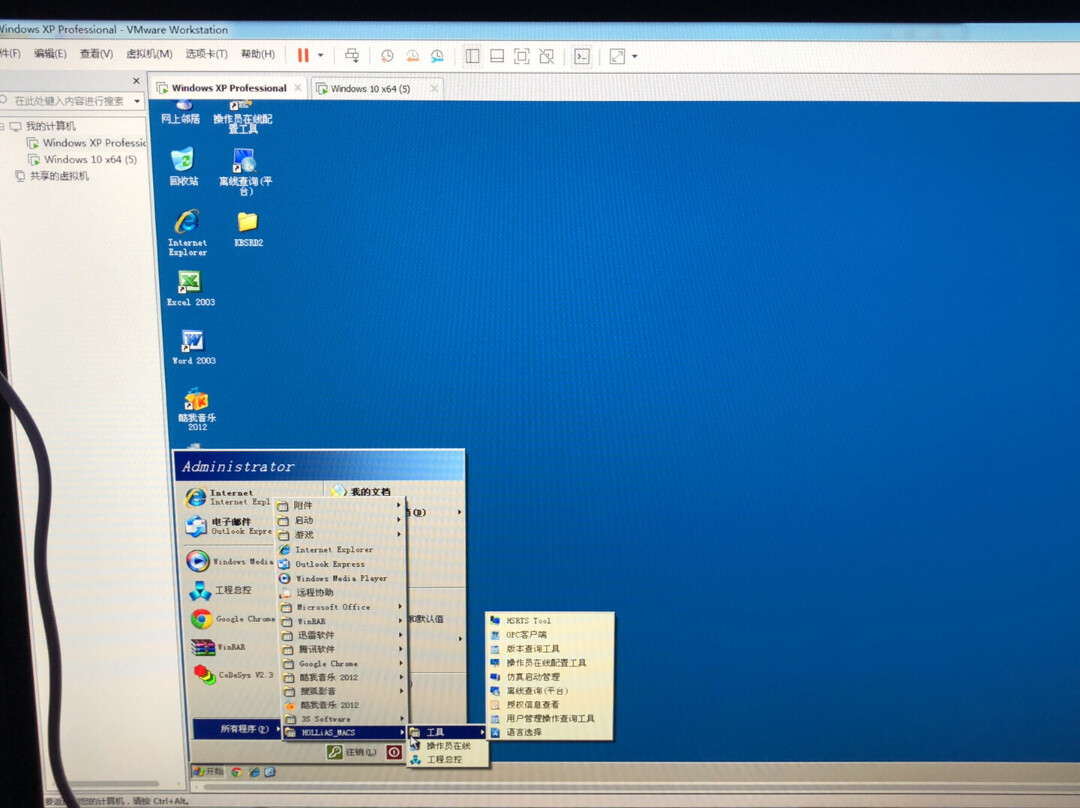Open the 查看(V) menu
The image size is (1080, 808).
click(96, 54)
